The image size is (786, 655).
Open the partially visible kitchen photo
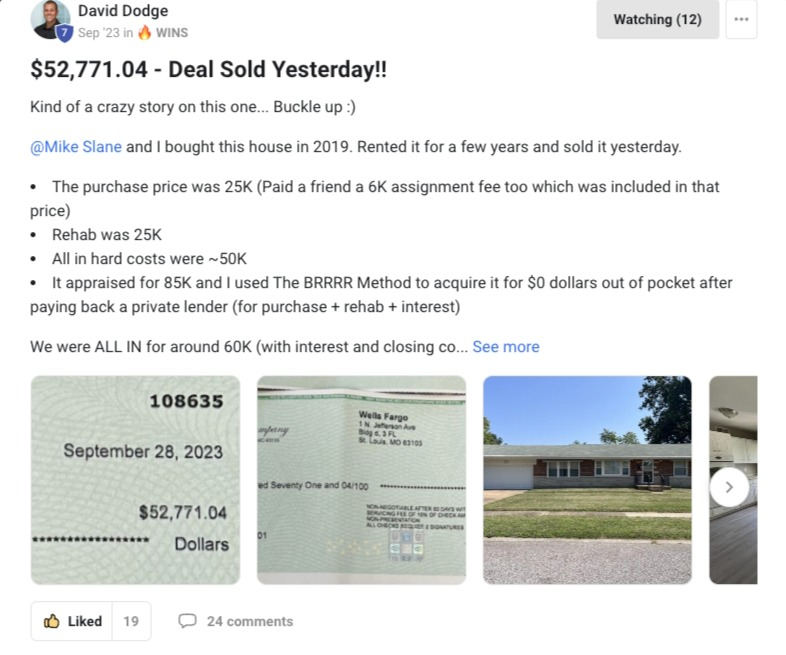click(733, 480)
